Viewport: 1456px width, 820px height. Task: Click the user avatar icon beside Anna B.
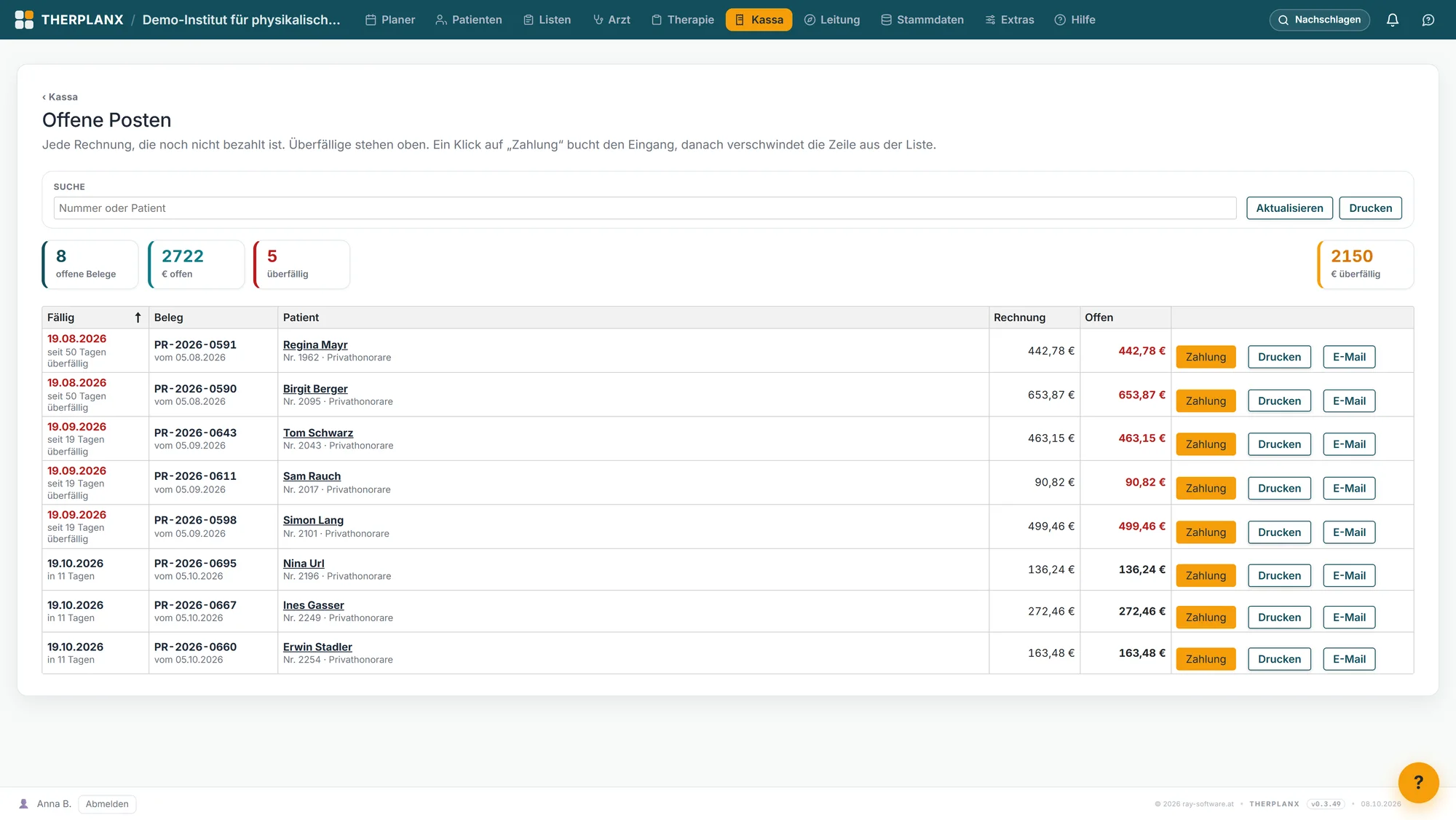[24, 804]
